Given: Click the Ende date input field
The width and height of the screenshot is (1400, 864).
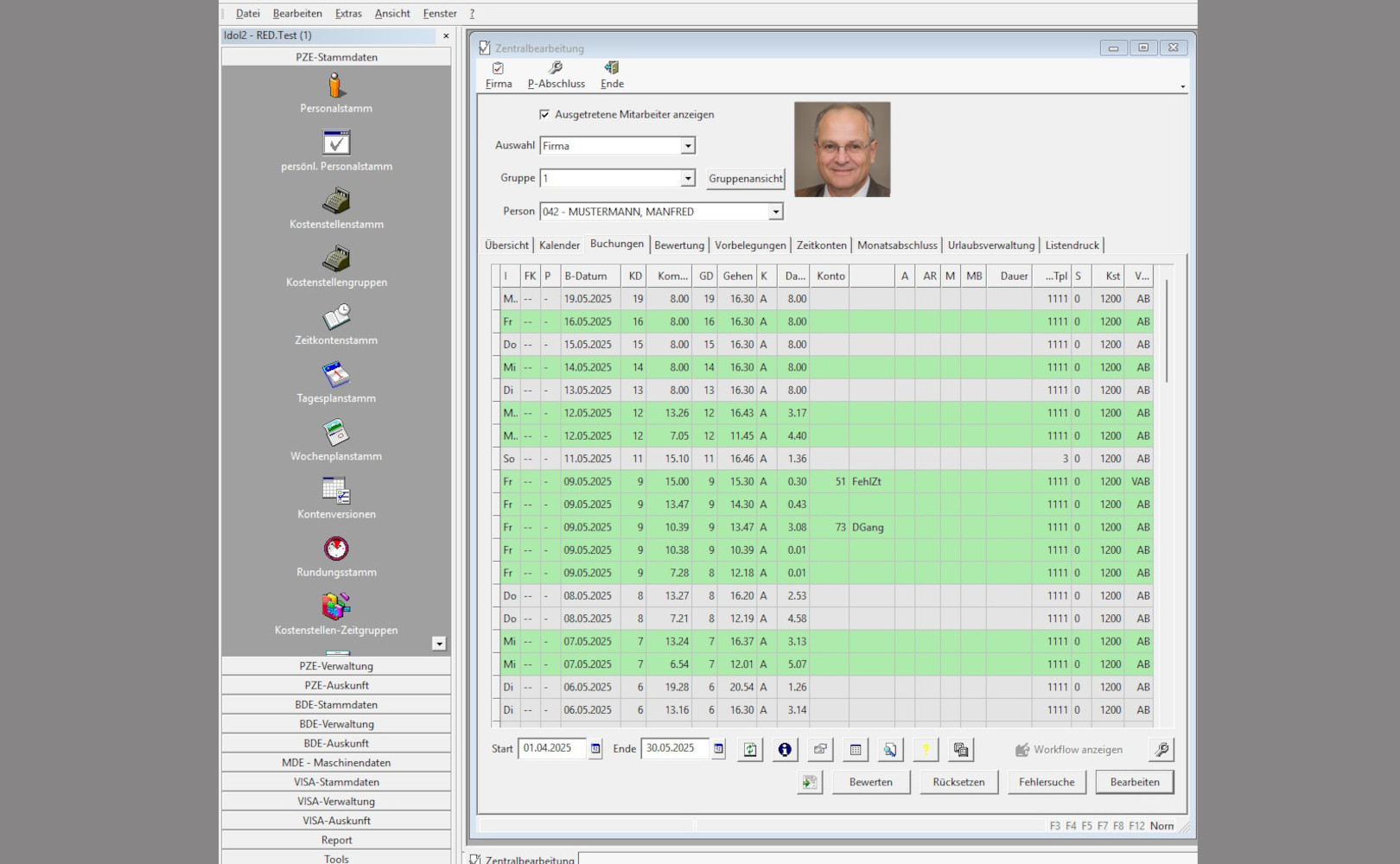Looking at the screenshot, I should [675, 748].
